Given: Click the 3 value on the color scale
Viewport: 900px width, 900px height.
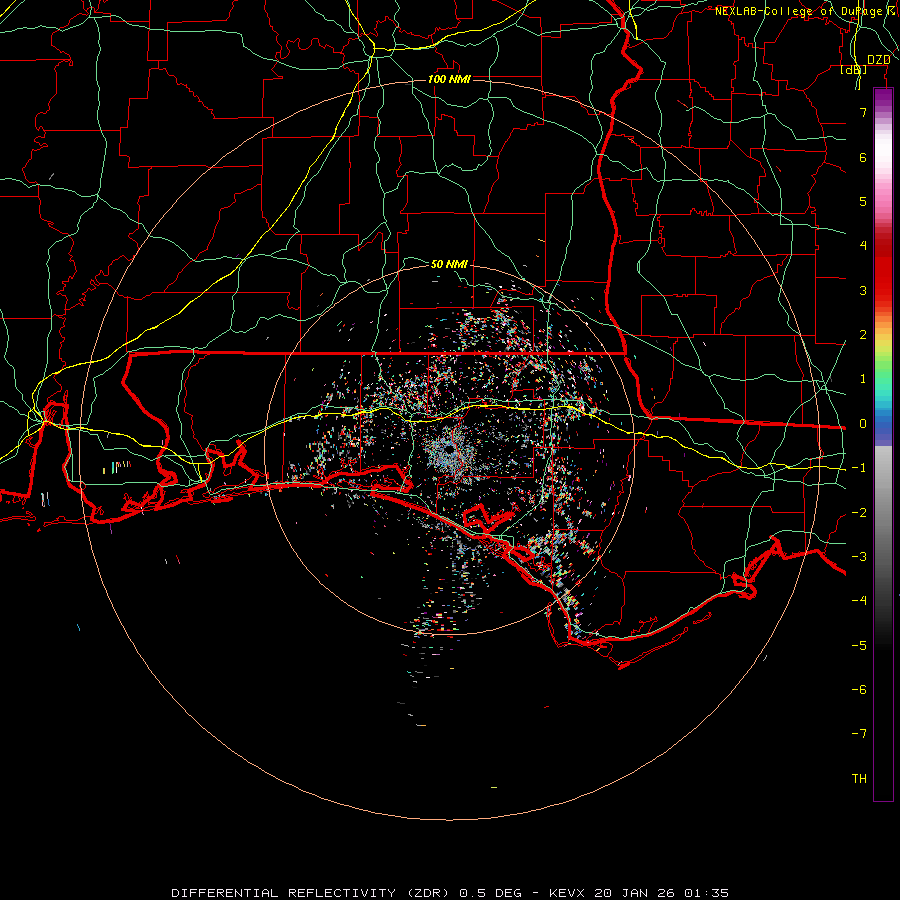Looking at the screenshot, I should tap(863, 290).
